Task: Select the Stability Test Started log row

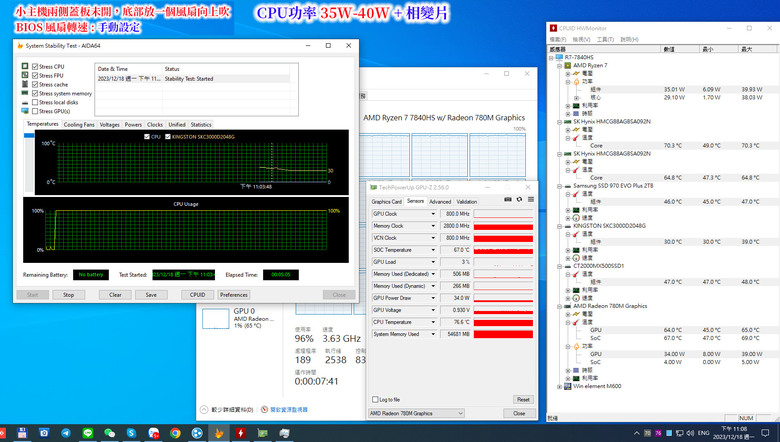Action: 193,79
